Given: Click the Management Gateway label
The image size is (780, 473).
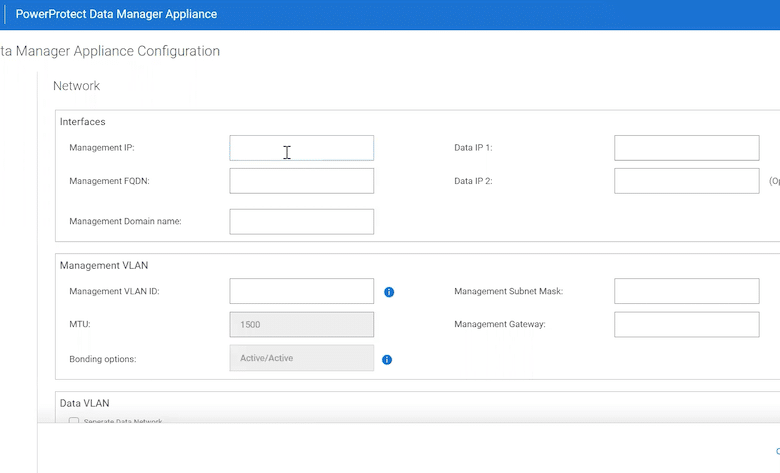Looking at the screenshot, I should click(x=500, y=324).
